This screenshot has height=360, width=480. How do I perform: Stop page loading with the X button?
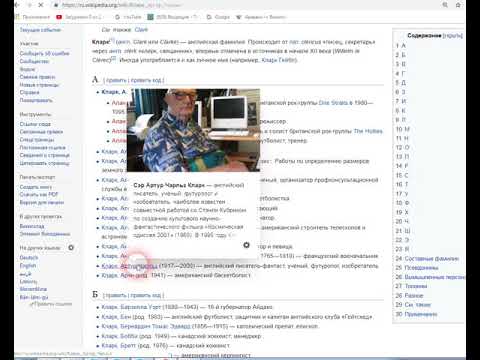click(41, 5)
